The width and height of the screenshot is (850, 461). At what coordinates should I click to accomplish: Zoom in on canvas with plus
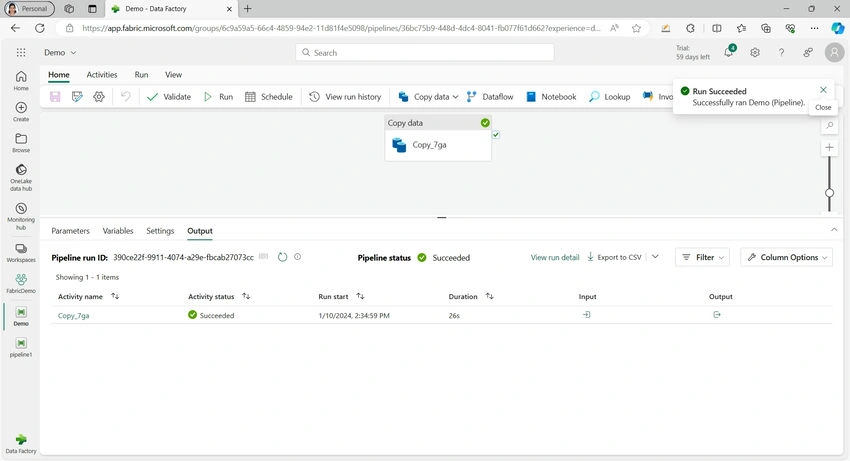(829, 148)
